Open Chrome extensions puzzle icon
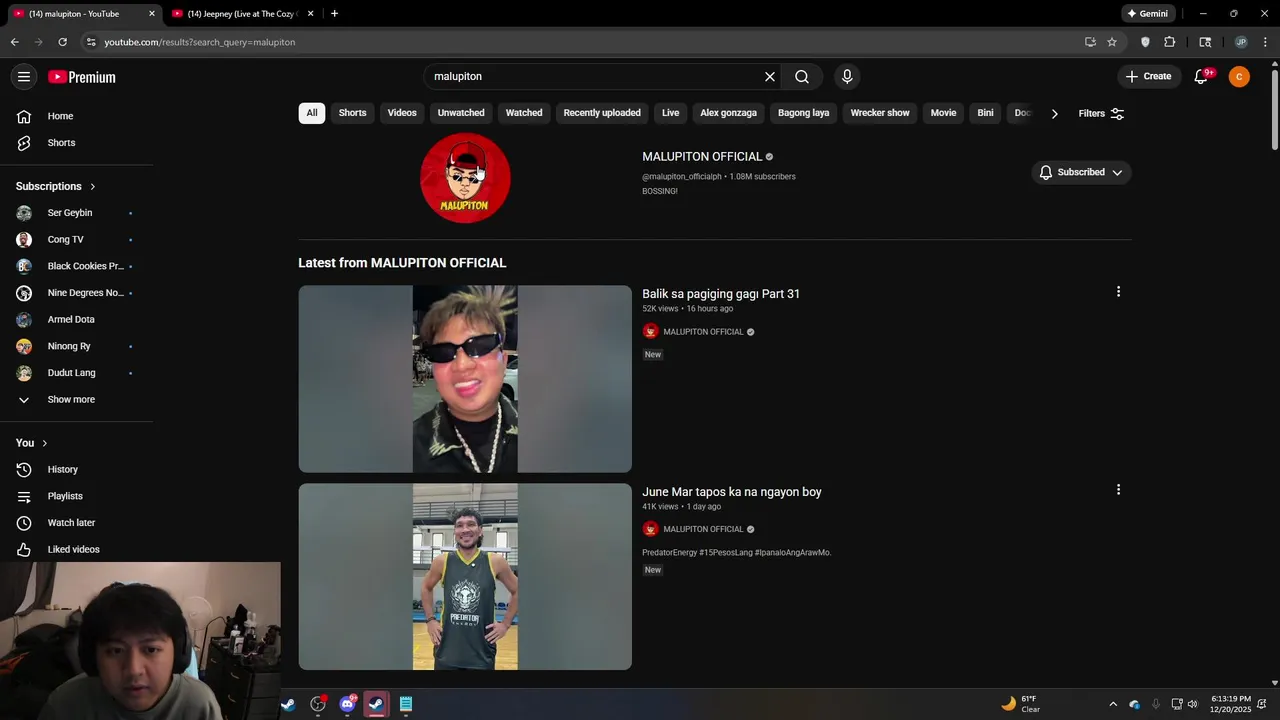This screenshot has height=720, width=1280. [x=1169, y=42]
